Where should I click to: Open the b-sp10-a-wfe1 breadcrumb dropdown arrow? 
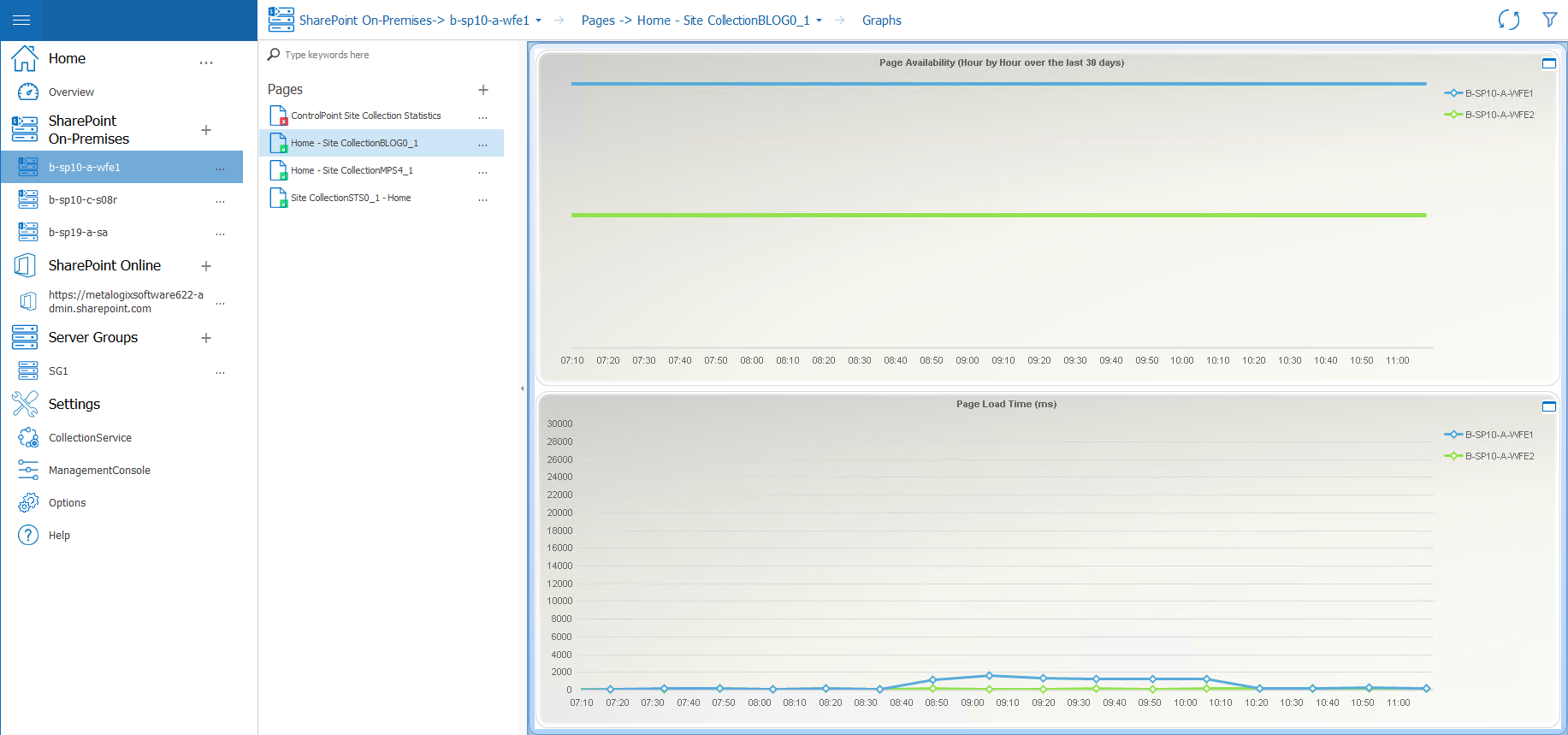(538, 21)
